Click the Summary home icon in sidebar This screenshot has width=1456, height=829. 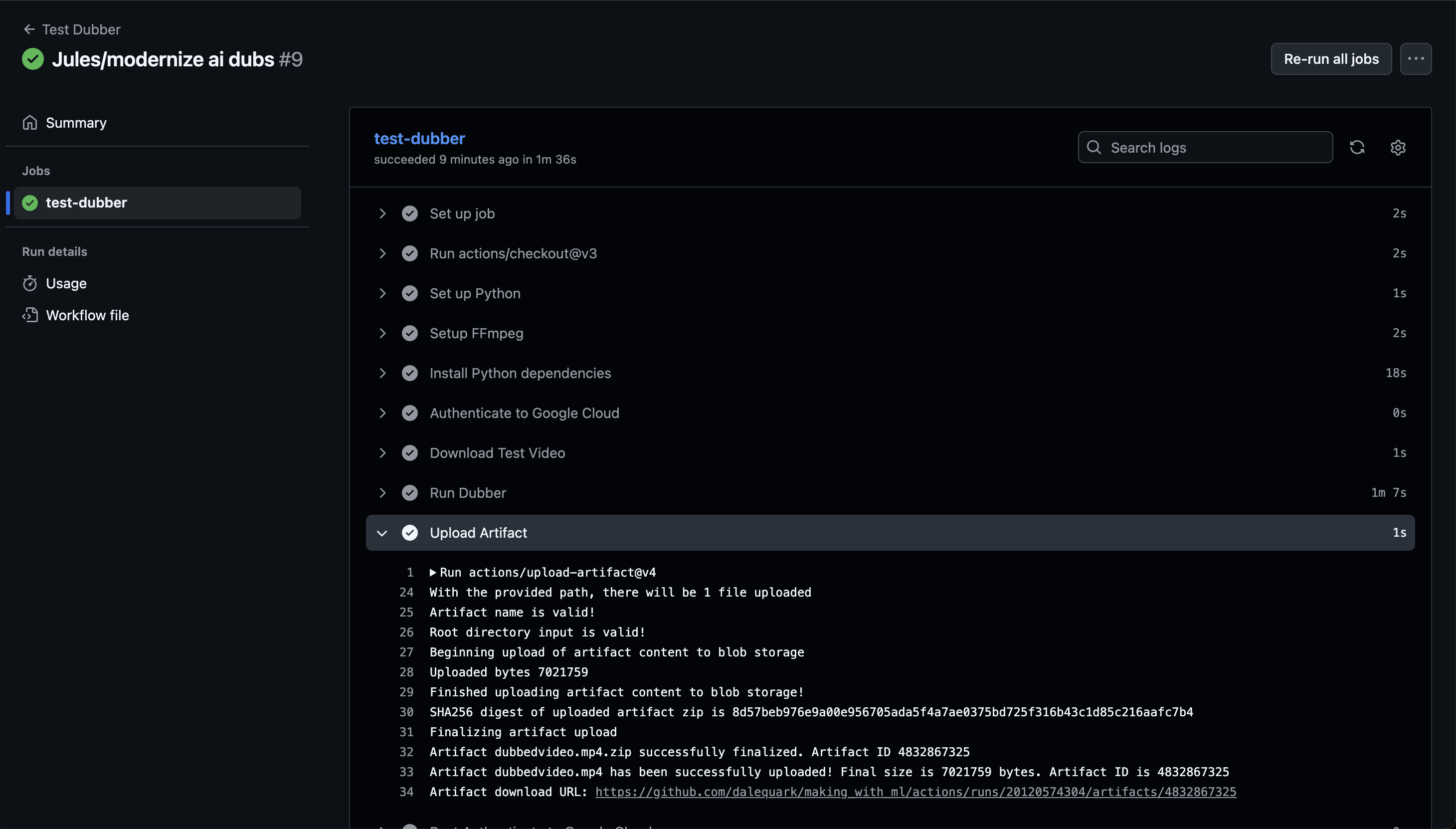point(30,122)
